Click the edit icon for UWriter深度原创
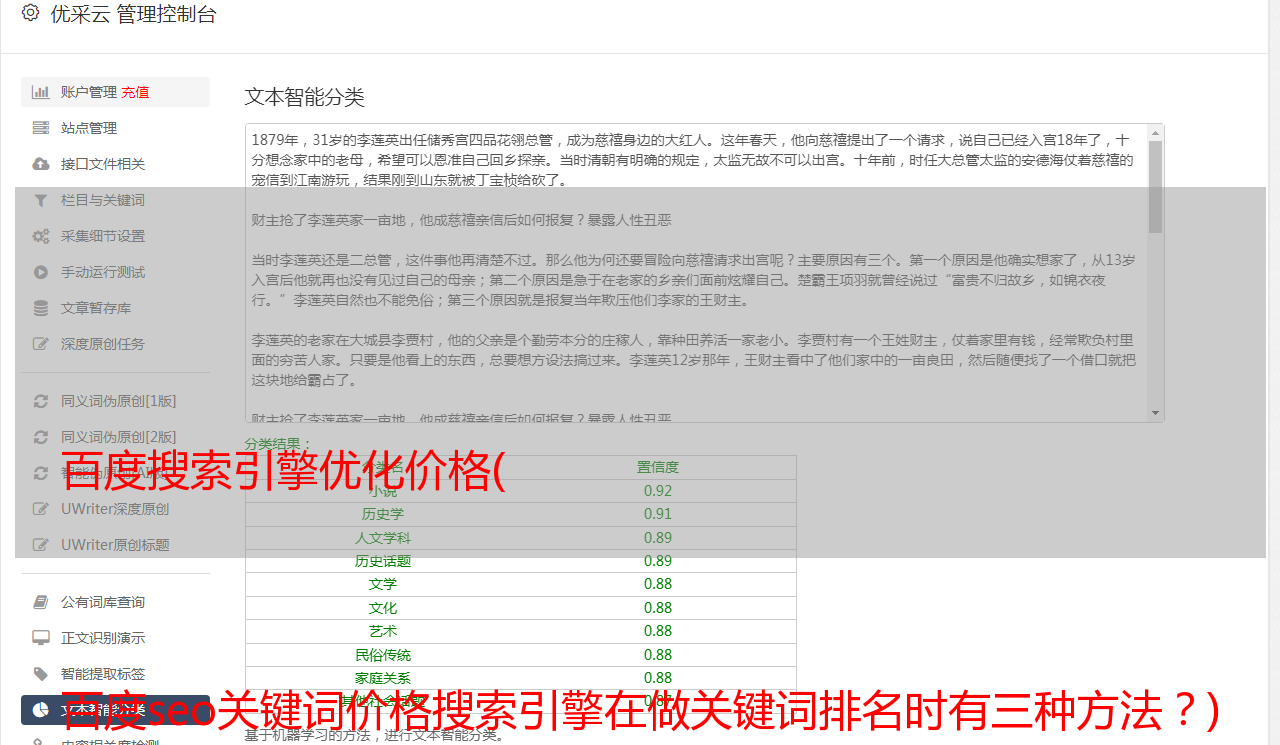This screenshot has height=745, width=1280. [x=41, y=509]
